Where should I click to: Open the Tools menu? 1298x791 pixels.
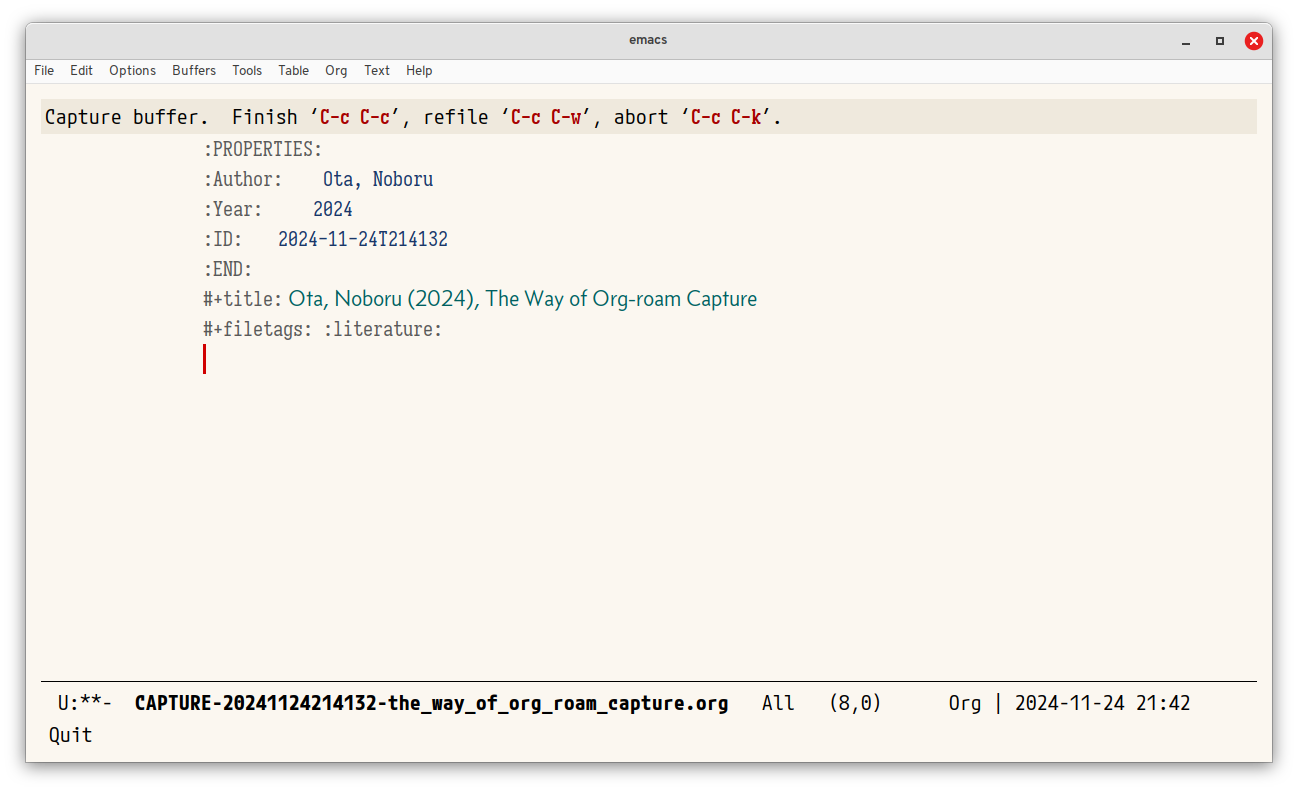pyautogui.click(x=247, y=70)
